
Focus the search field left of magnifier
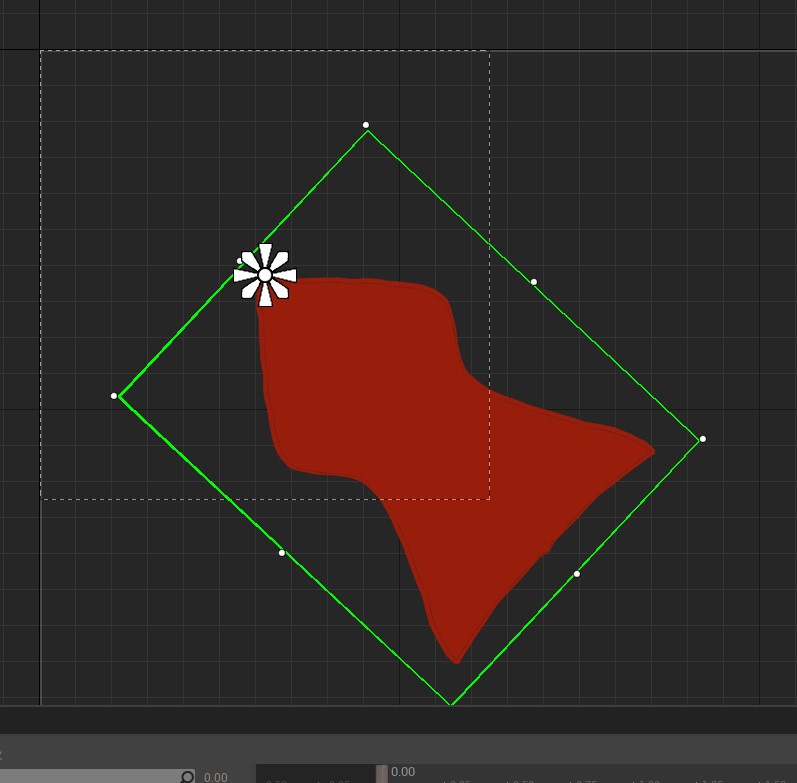click(90, 776)
